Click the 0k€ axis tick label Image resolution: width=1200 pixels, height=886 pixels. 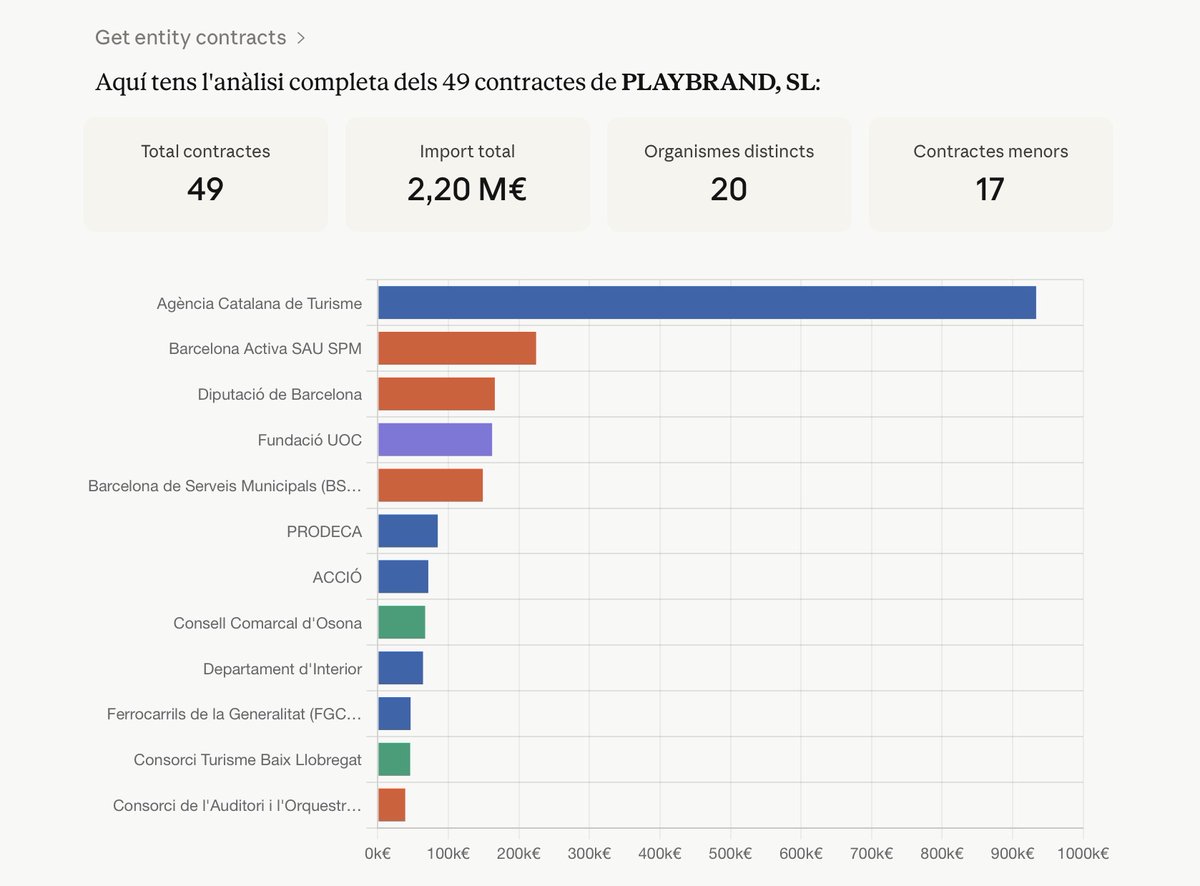click(x=378, y=853)
